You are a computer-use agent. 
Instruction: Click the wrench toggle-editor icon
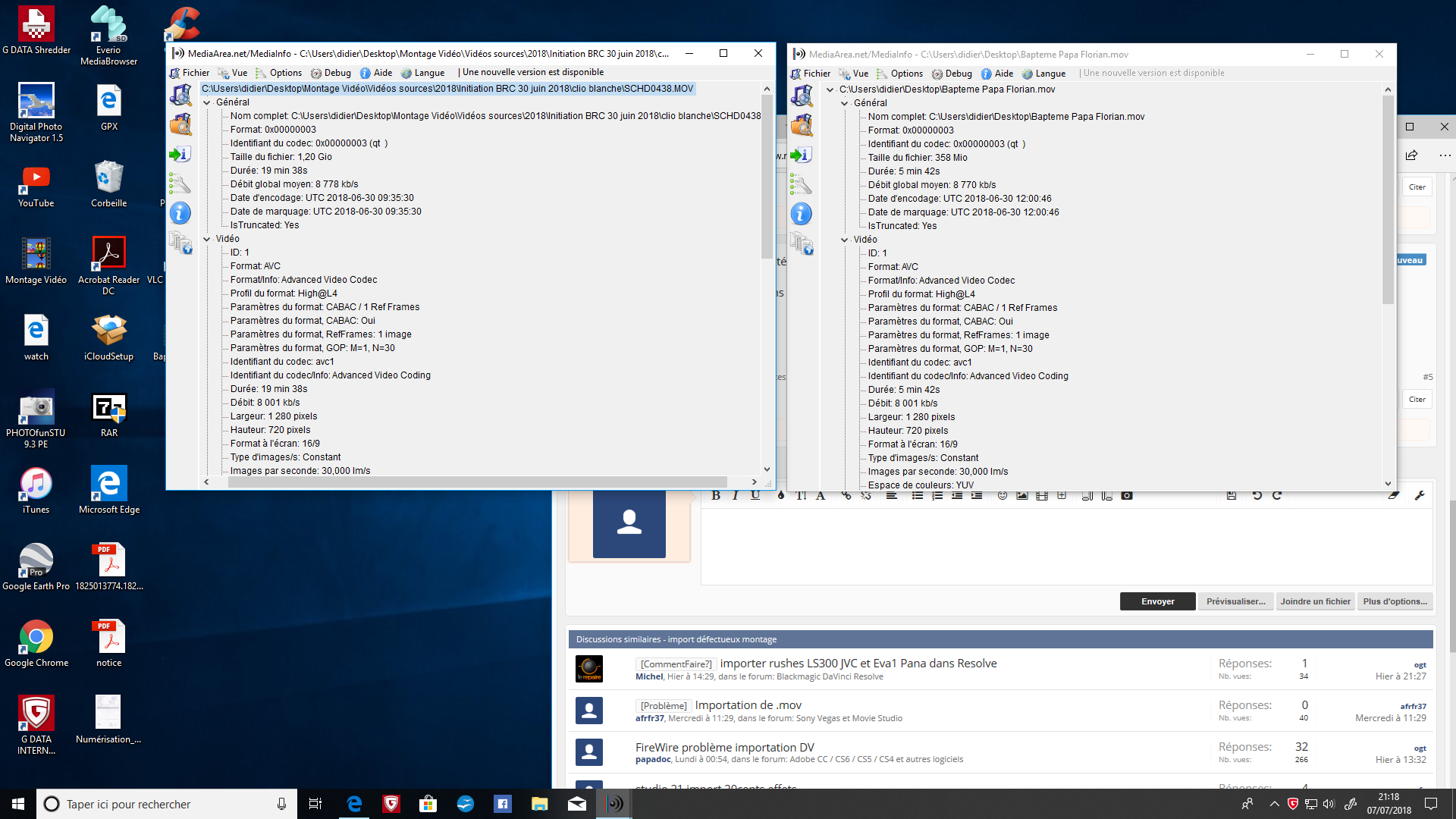pyautogui.click(x=1420, y=495)
